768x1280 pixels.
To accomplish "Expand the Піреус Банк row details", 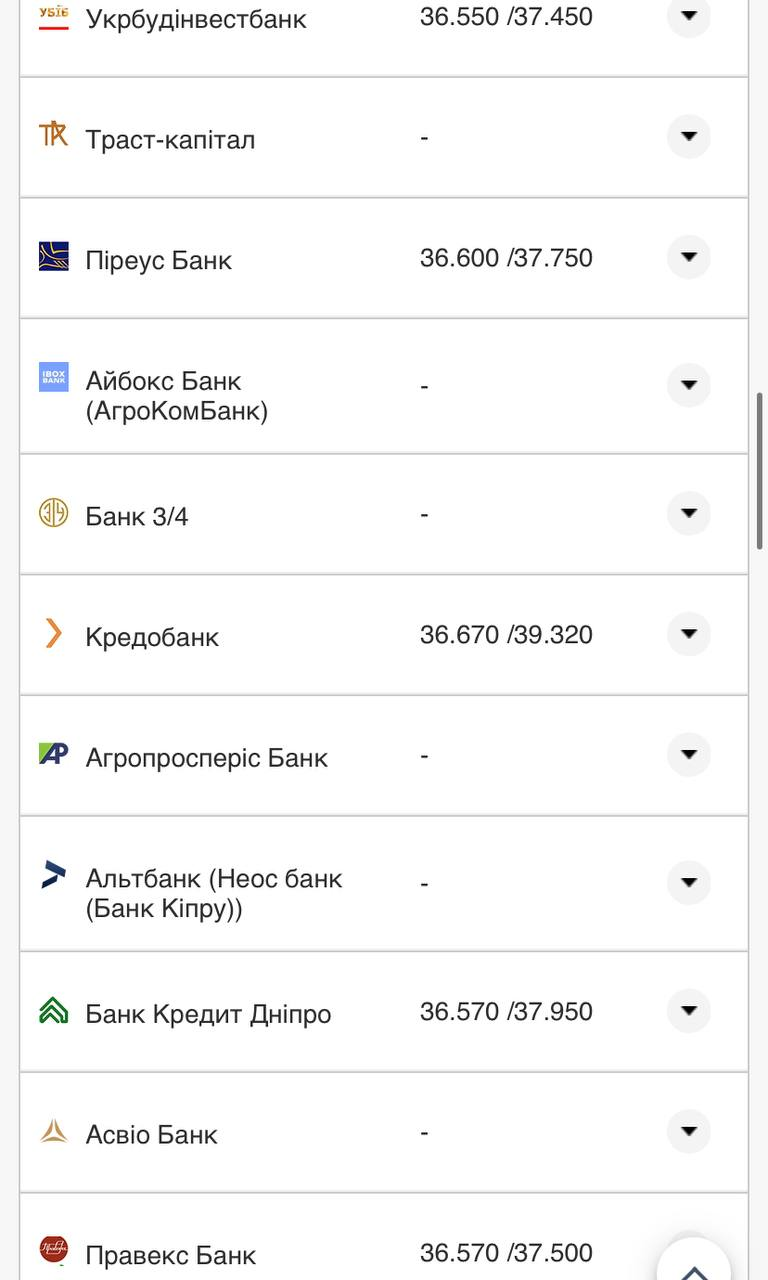I will point(688,257).
